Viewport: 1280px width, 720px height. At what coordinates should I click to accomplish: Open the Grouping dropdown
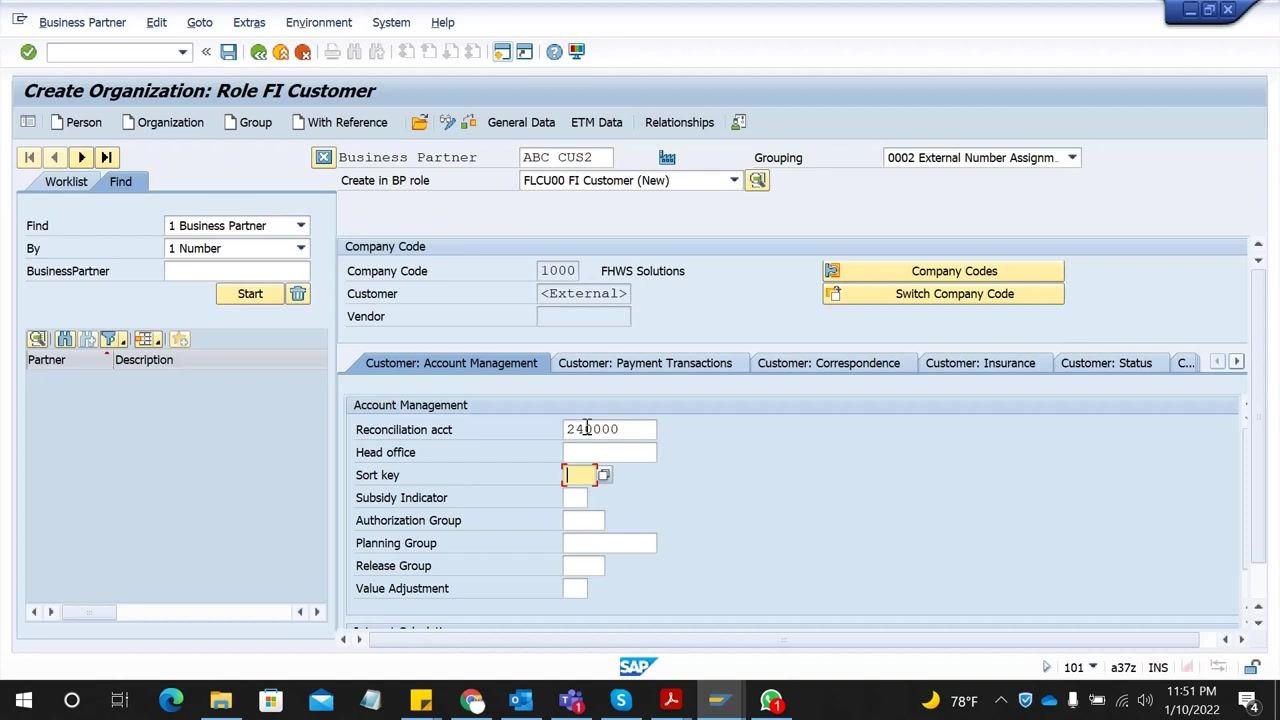1072,158
